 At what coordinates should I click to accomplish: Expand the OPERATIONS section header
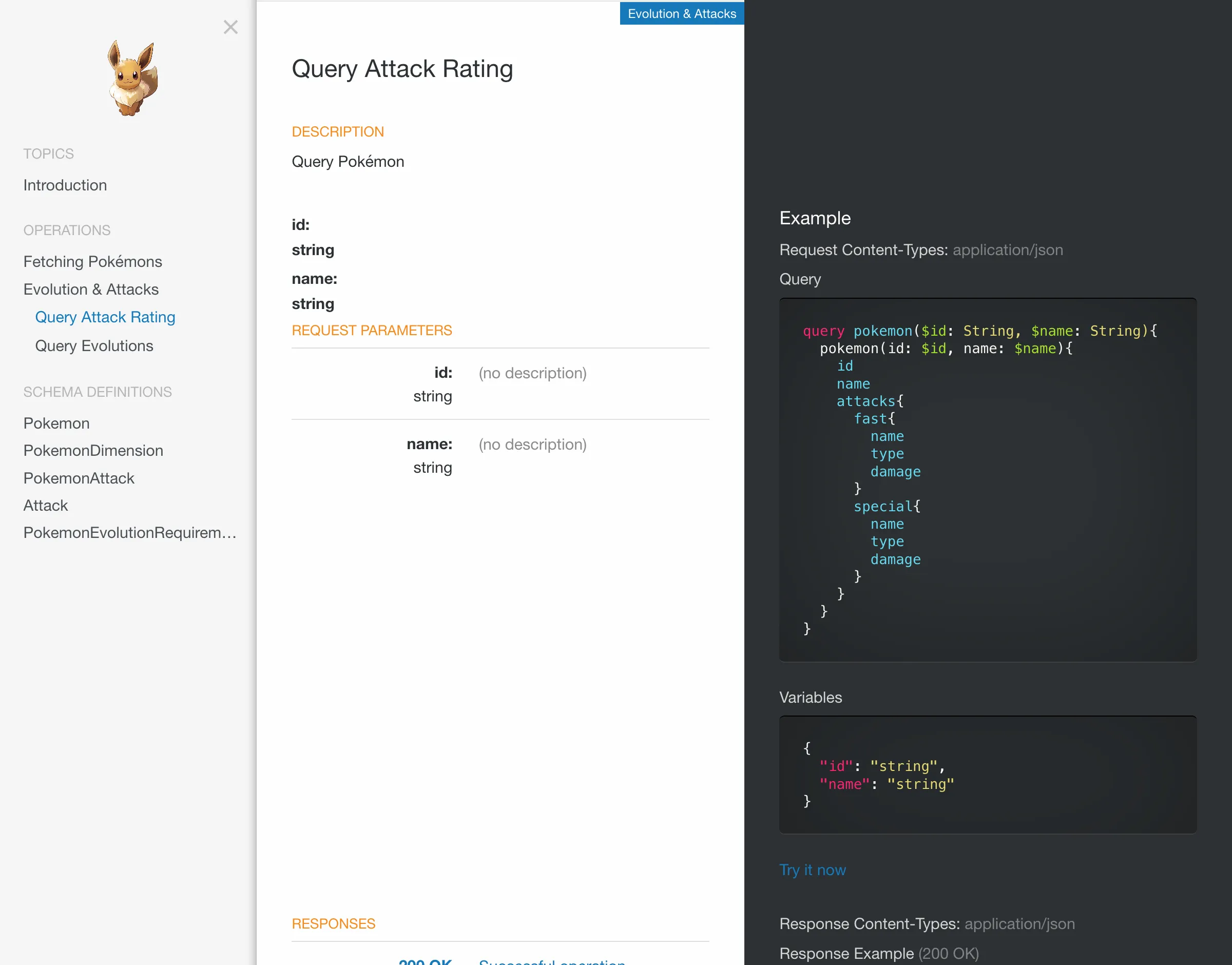click(66, 229)
